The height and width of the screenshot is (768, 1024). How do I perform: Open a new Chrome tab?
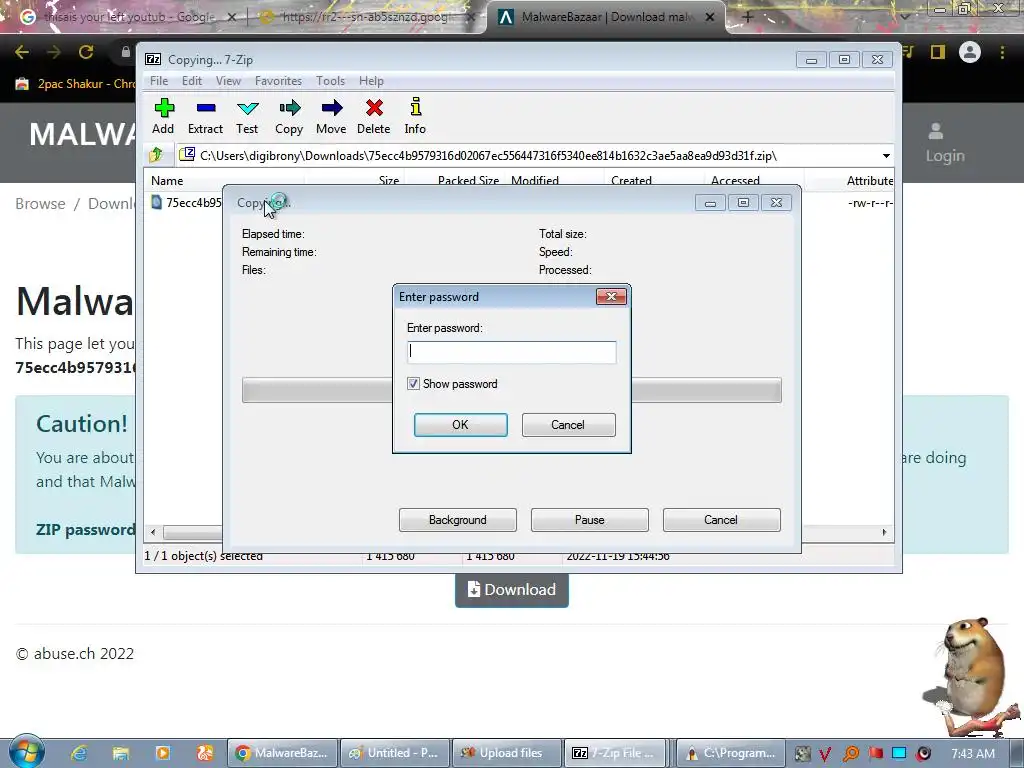pos(748,17)
